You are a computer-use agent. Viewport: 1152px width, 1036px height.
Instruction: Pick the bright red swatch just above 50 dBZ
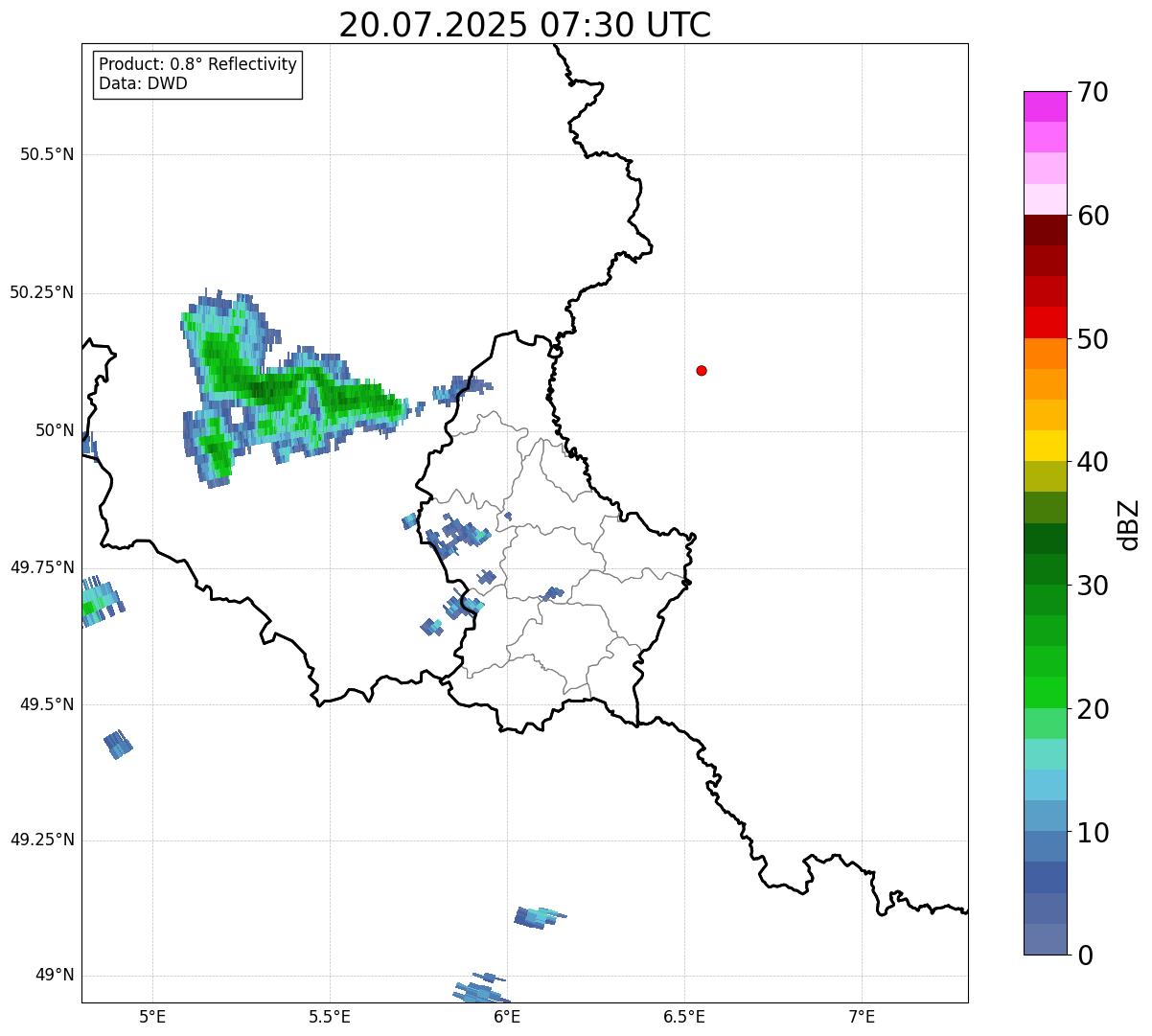click(x=1045, y=322)
